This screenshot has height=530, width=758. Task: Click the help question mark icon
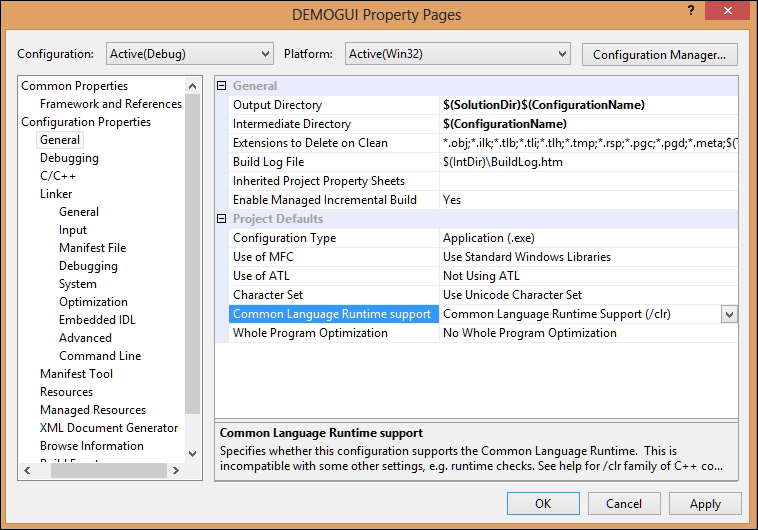click(x=691, y=11)
